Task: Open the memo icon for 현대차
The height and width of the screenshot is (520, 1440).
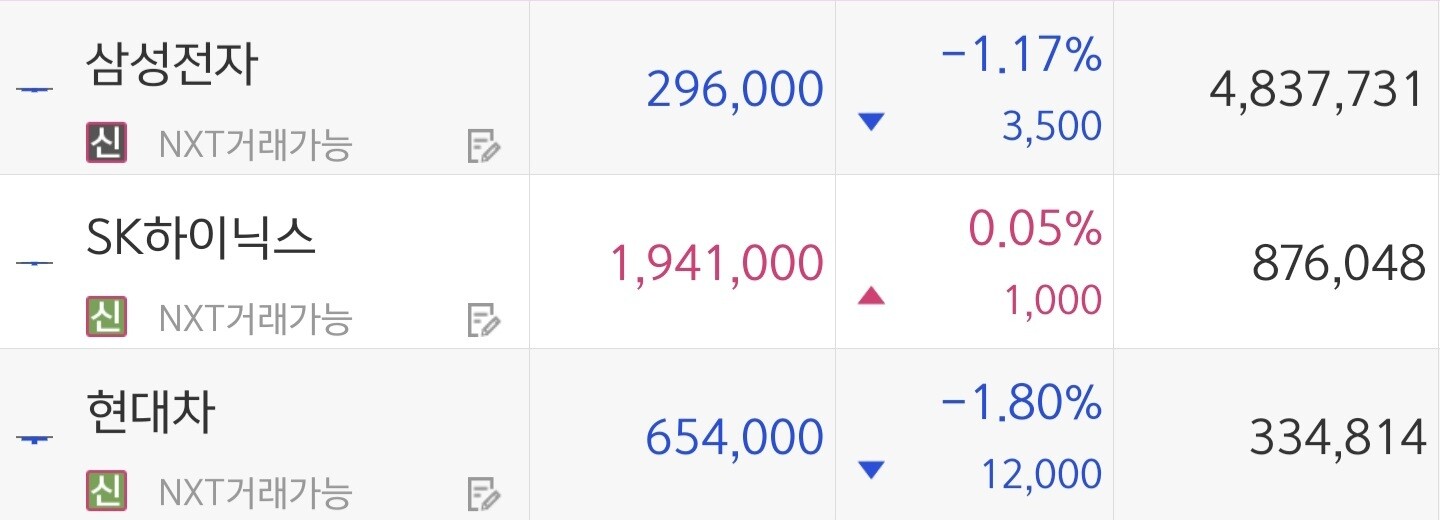Action: [484, 494]
